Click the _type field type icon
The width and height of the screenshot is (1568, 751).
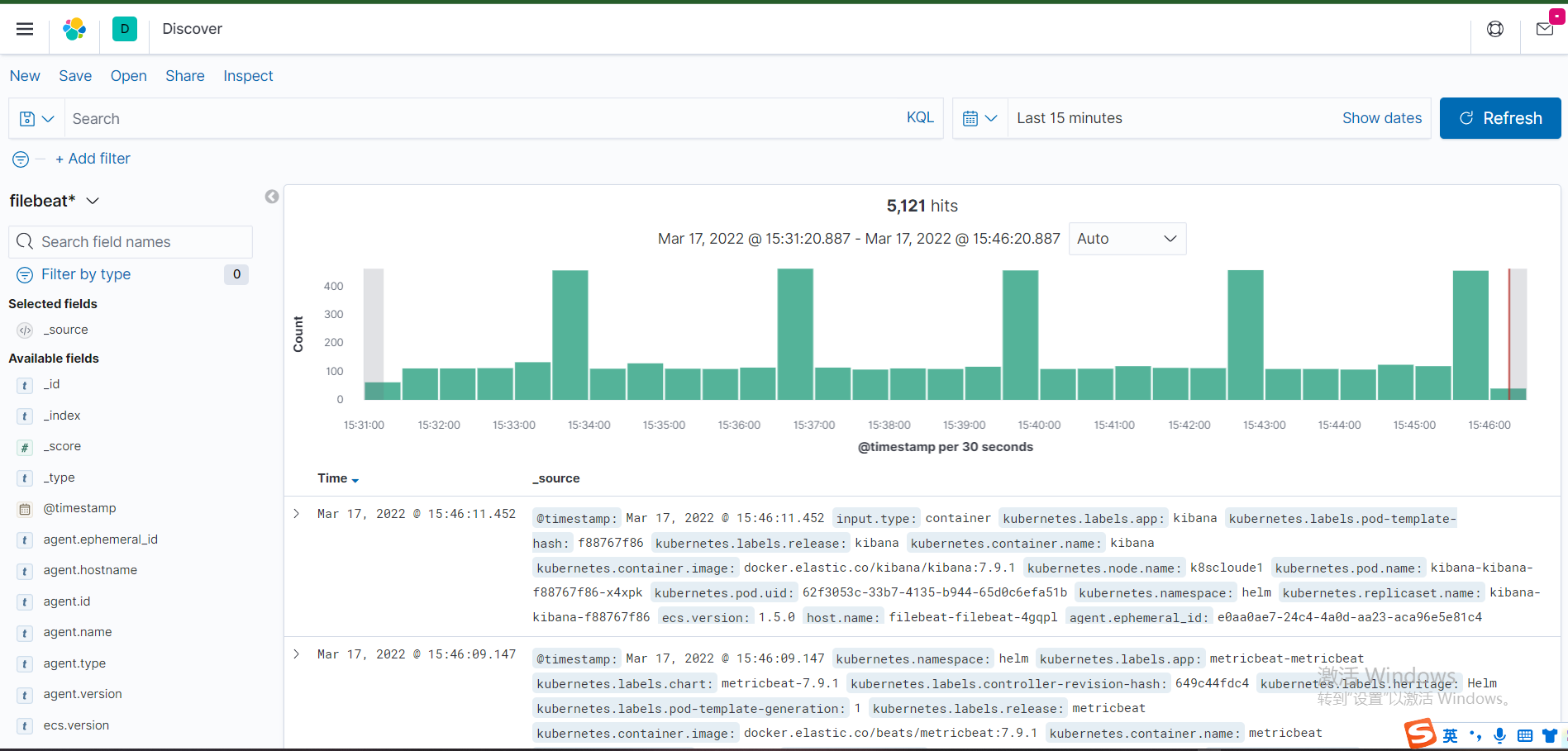(25, 478)
